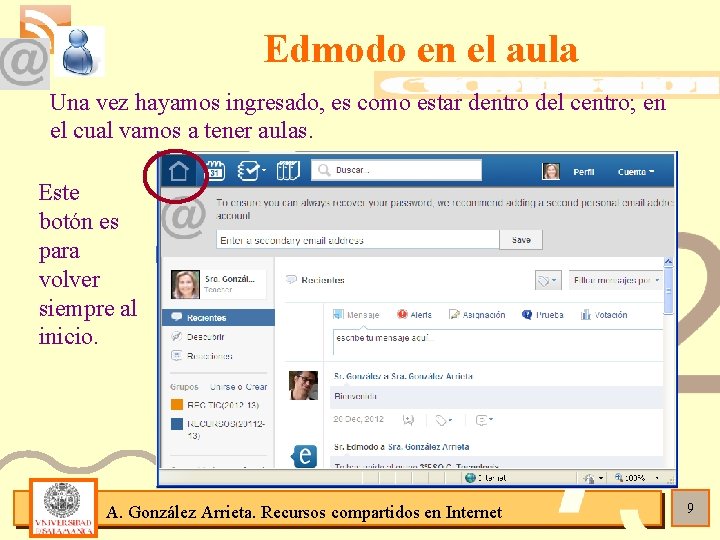Go to the Edmodo home icon
720x540 pixels.
(x=179, y=171)
